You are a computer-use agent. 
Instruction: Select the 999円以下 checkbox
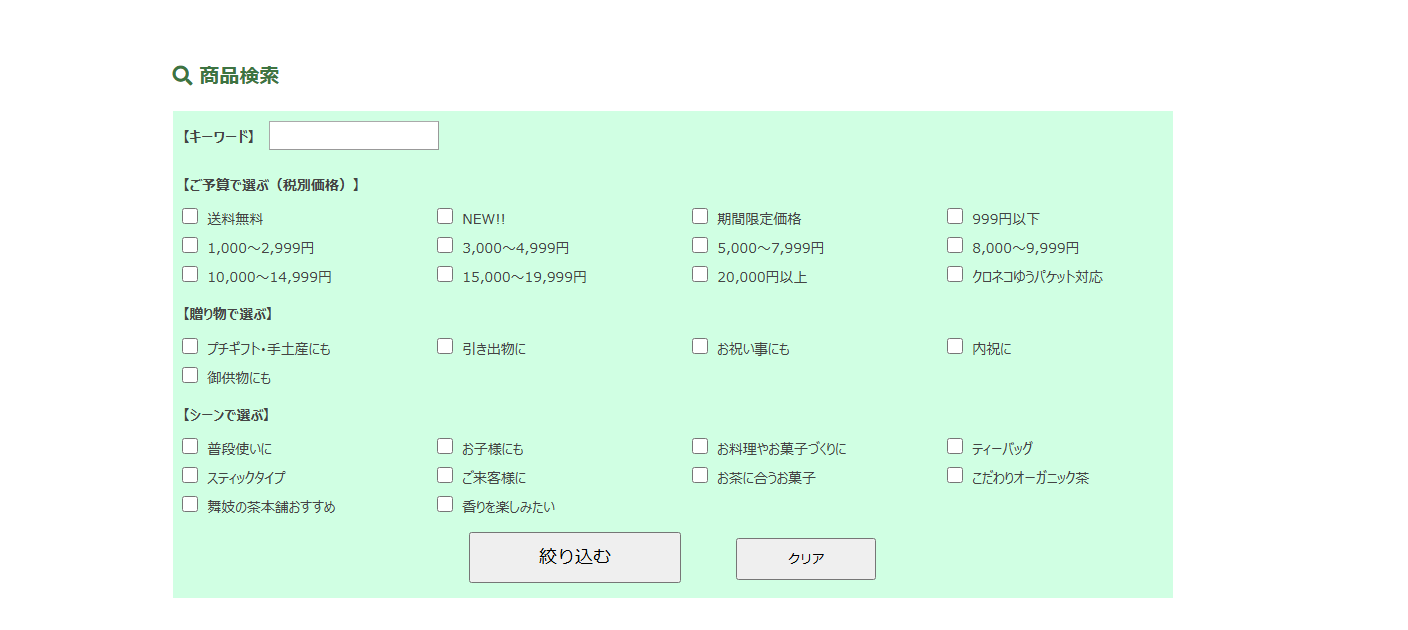click(955, 216)
